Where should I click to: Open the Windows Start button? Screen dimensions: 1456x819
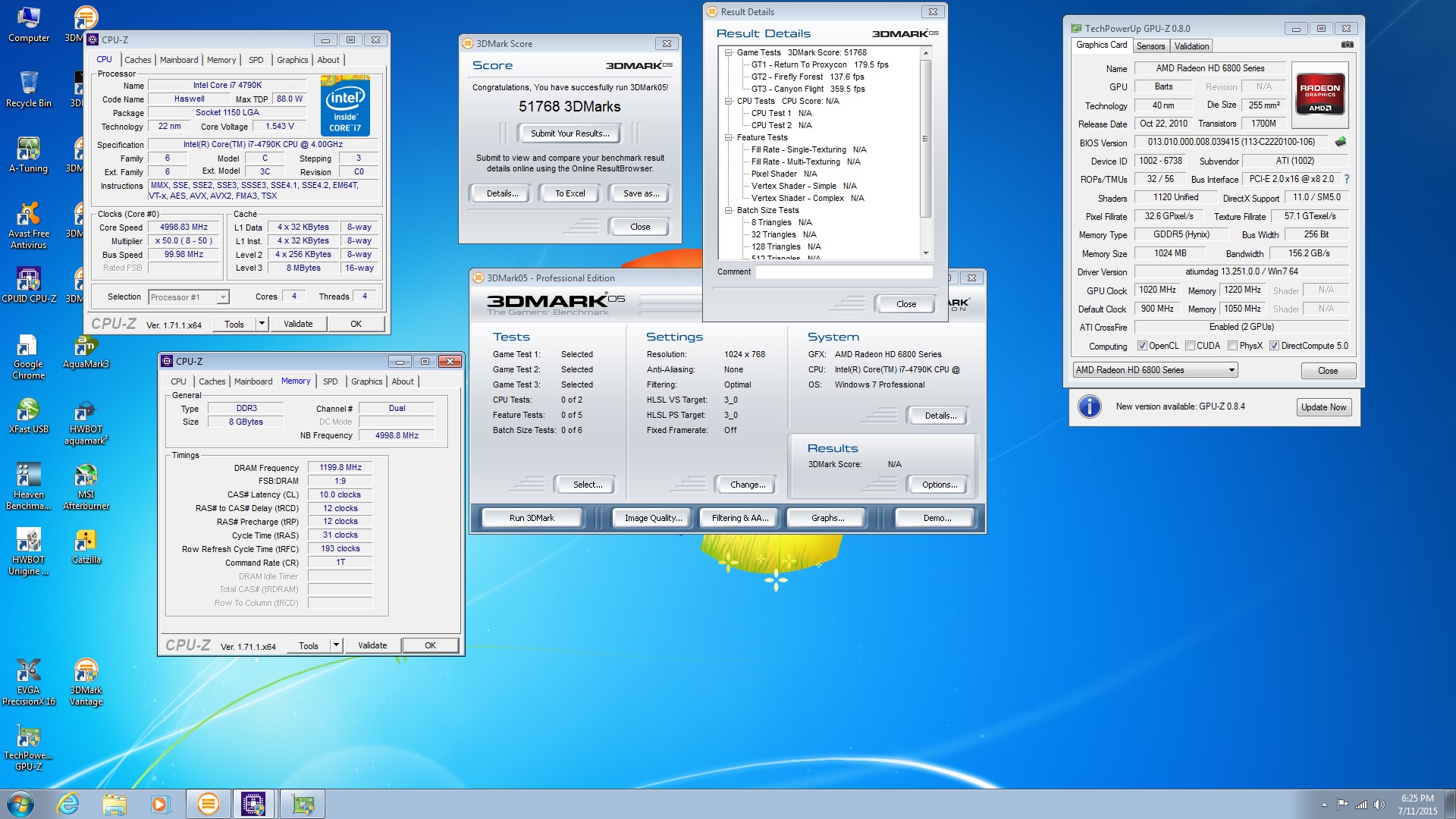20,804
